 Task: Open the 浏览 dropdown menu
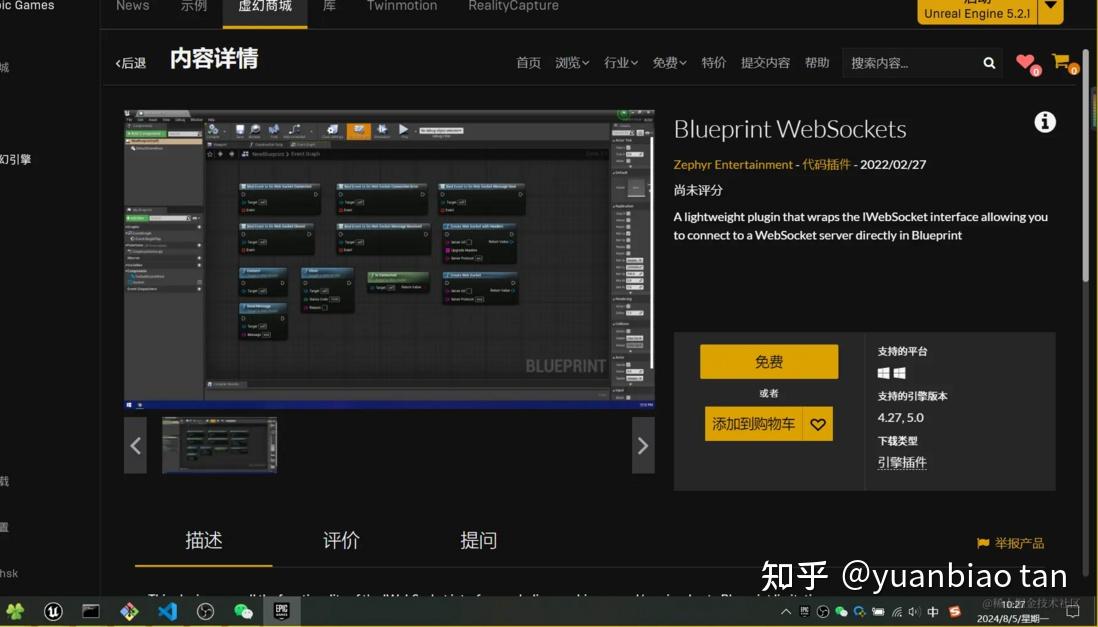point(570,62)
